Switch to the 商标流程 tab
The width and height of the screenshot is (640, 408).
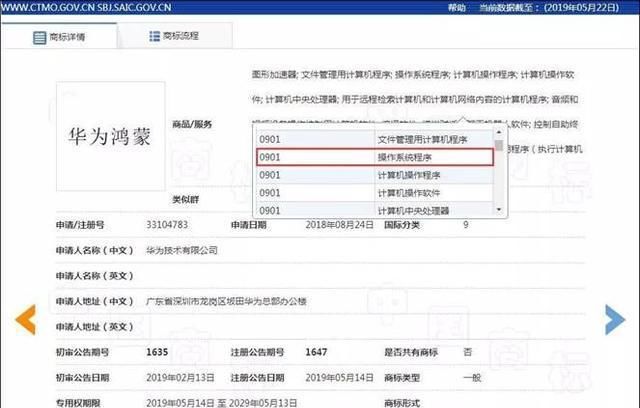tap(173, 37)
